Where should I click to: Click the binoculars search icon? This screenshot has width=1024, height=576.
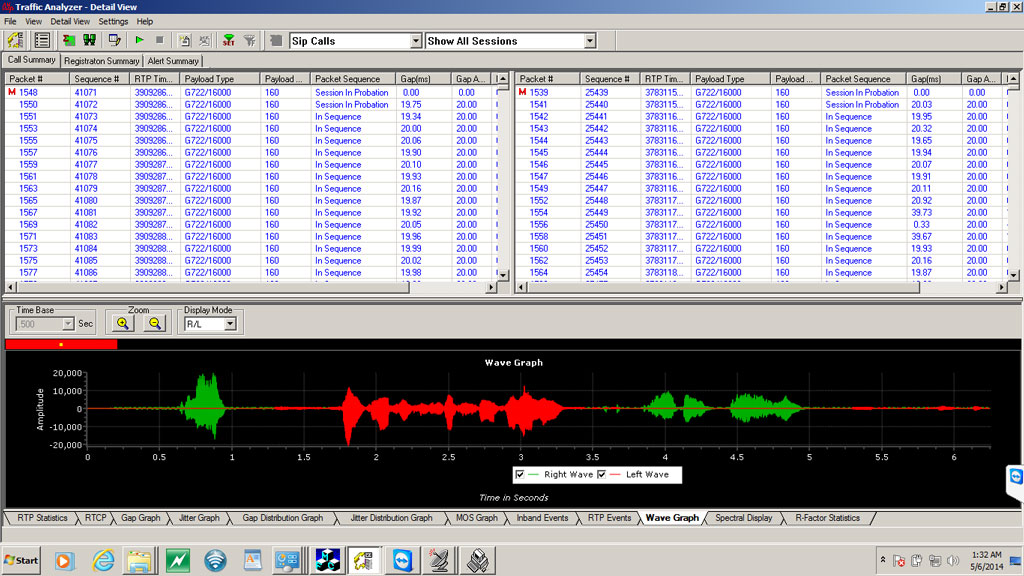(90, 41)
